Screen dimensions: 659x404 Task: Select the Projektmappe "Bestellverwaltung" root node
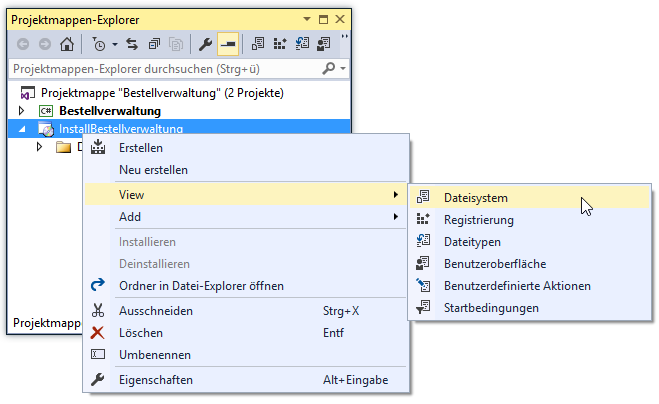[x=162, y=93]
